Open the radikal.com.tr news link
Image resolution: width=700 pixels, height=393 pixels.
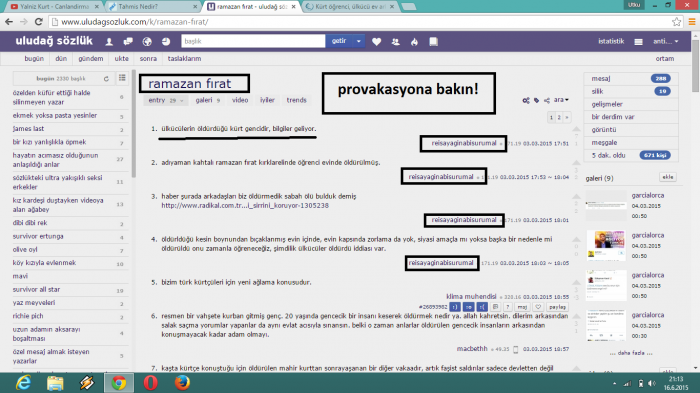pos(245,205)
